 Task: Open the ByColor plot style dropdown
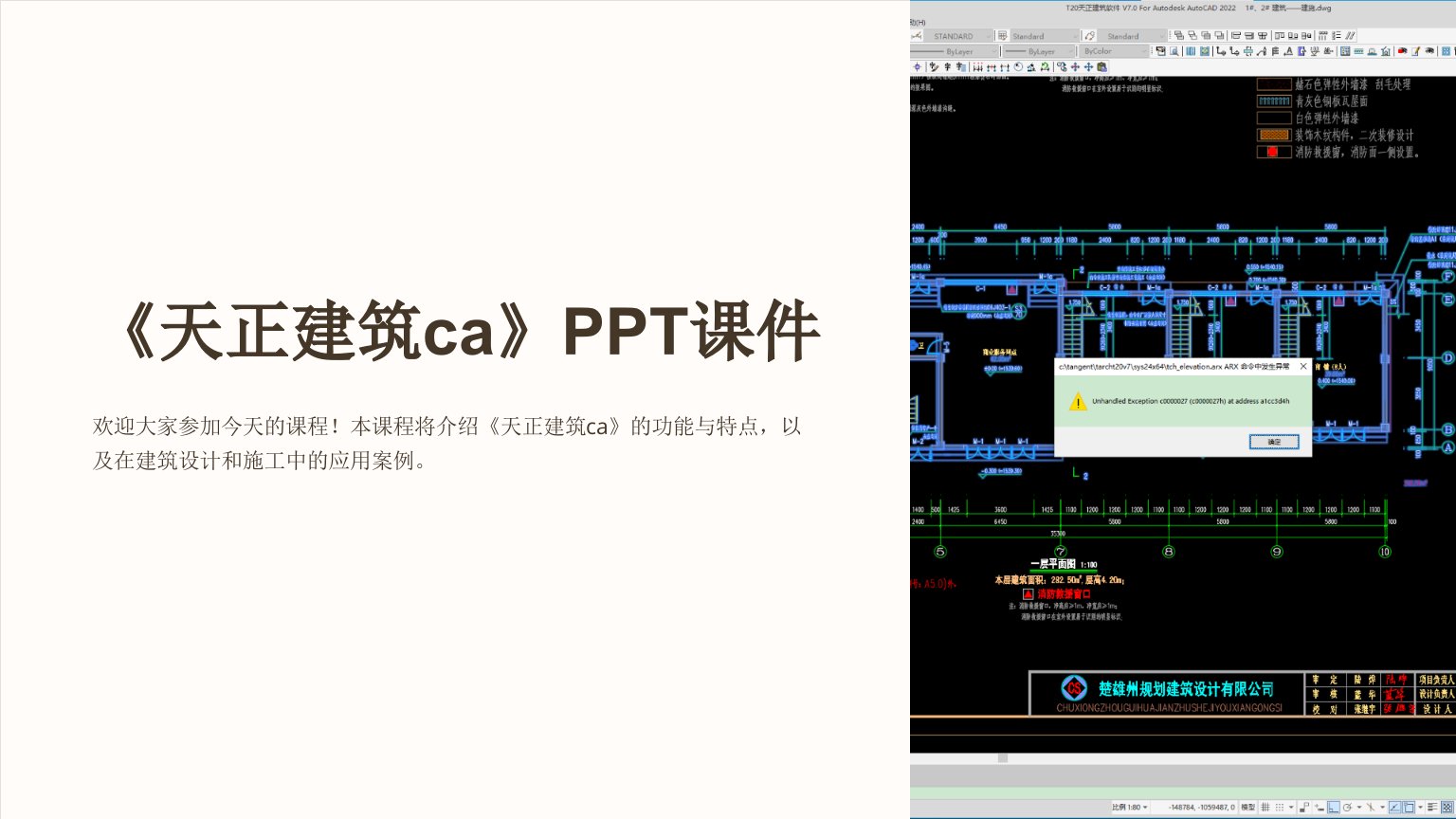[x=1113, y=51]
